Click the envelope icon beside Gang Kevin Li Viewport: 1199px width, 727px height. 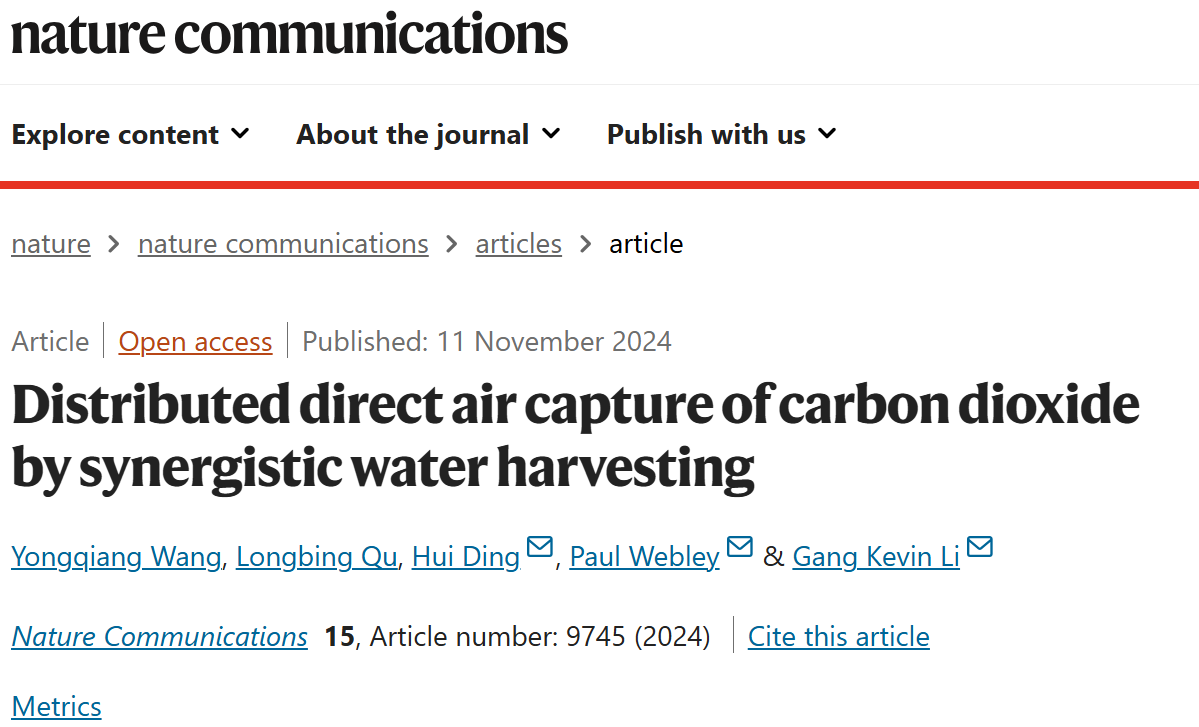[x=980, y=547]
